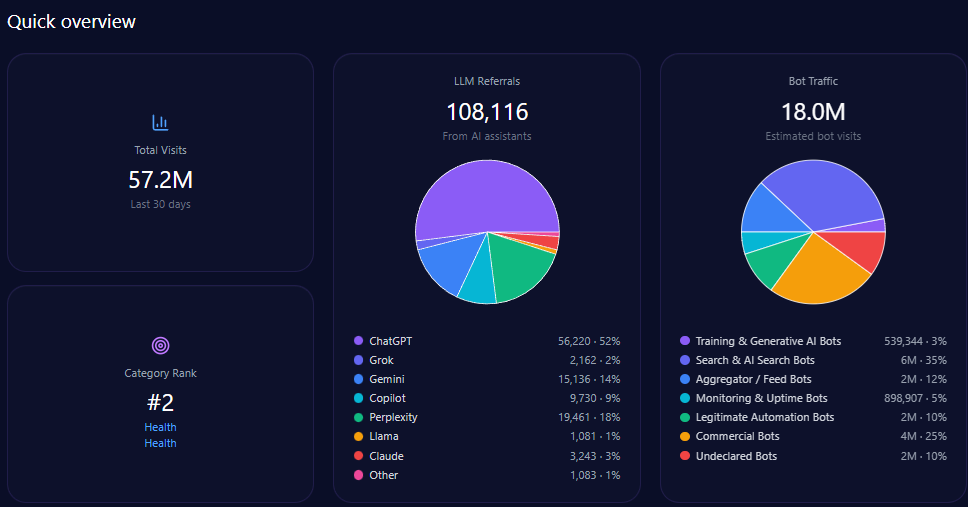The width and height of the screenshot is (968, 507).
Task: Click the orange Commercial Bots legend dot
Action: 685,436
